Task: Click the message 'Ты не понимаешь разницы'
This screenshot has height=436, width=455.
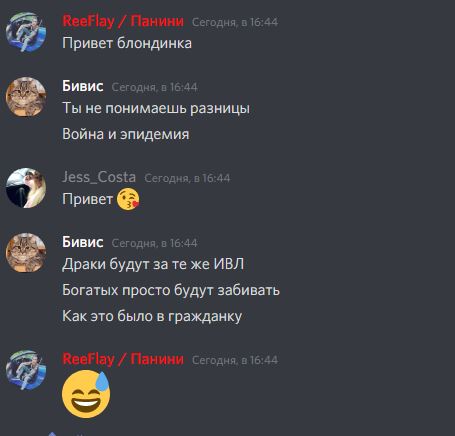Action: pyautogui.click(x=156, y=108)
